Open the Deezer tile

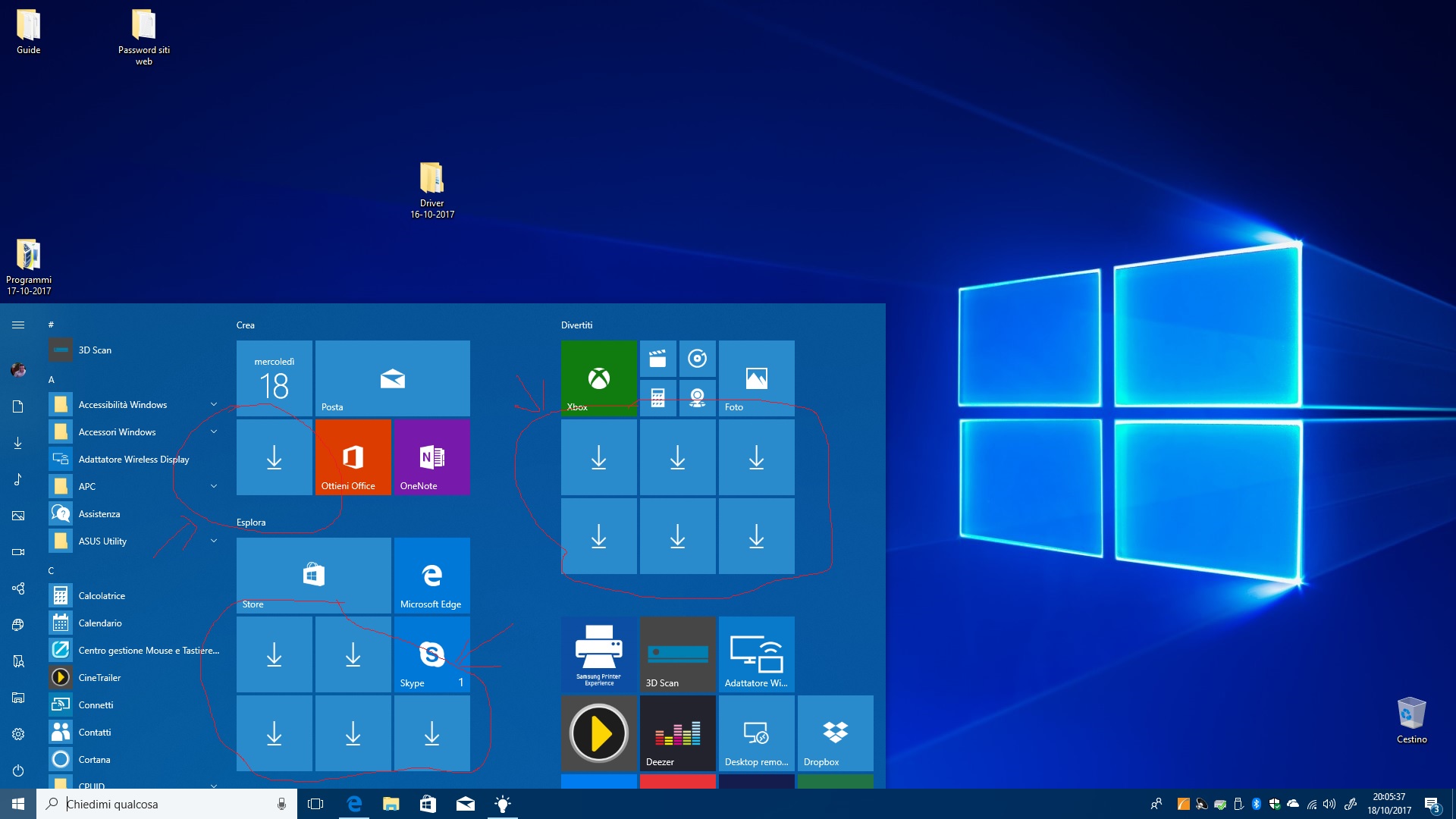point(677,733)
